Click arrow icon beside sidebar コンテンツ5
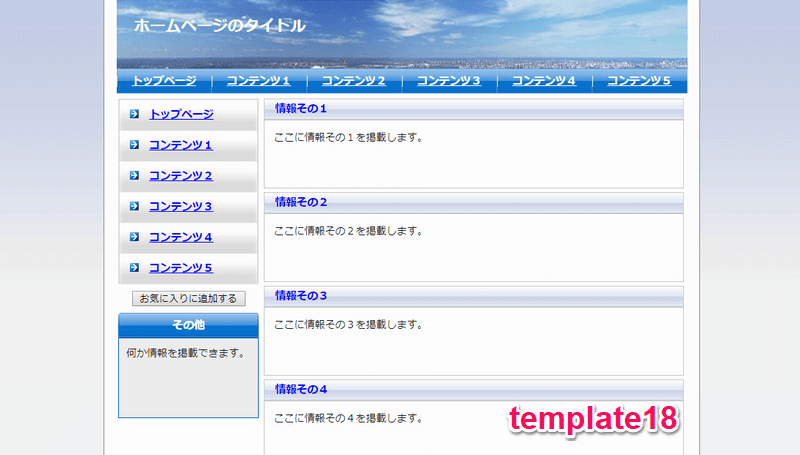 (134, 267)
